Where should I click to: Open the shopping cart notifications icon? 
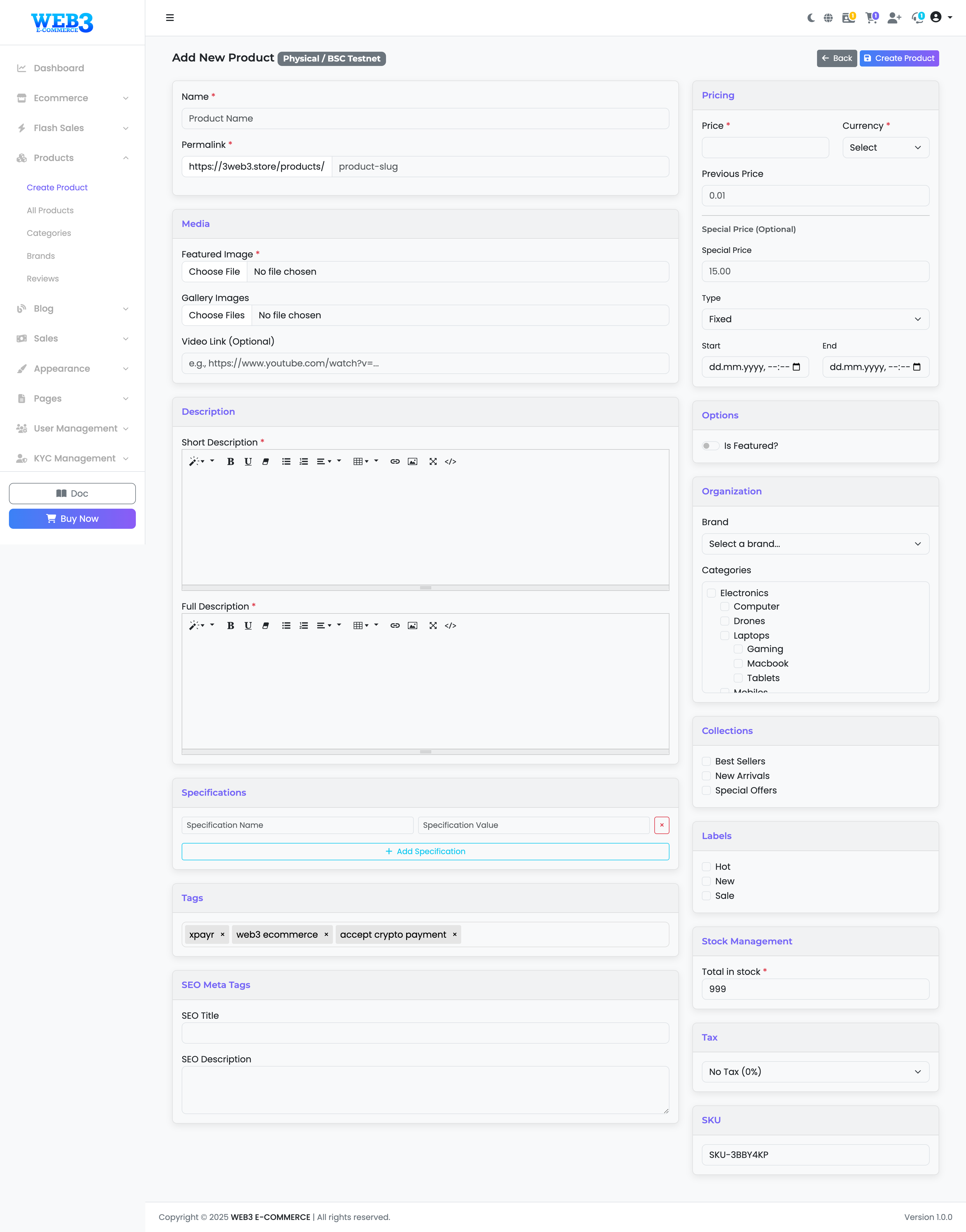871,18
